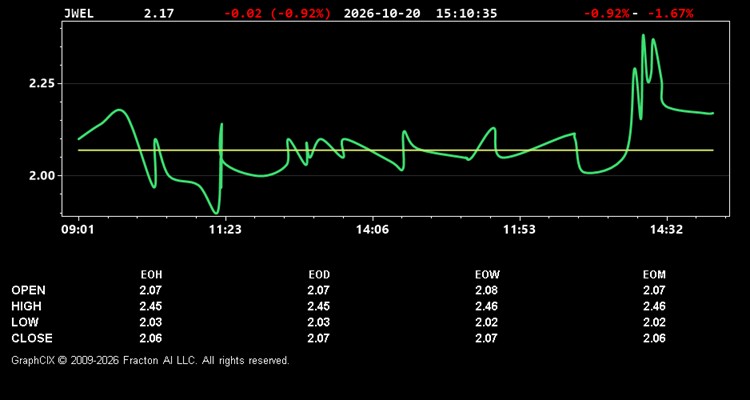Click the OPEN row label
The width and height of the screenshot is (750, 400).
pyautogui.click(x=29, y=290)
